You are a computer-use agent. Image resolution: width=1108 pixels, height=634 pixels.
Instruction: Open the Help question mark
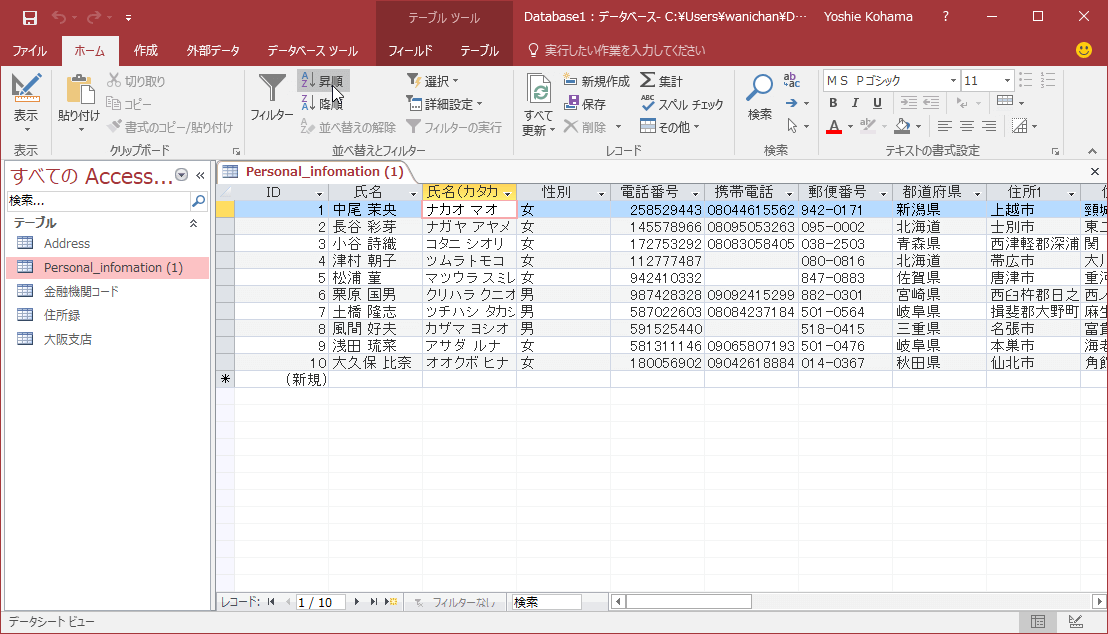click(x=945, y=16)
